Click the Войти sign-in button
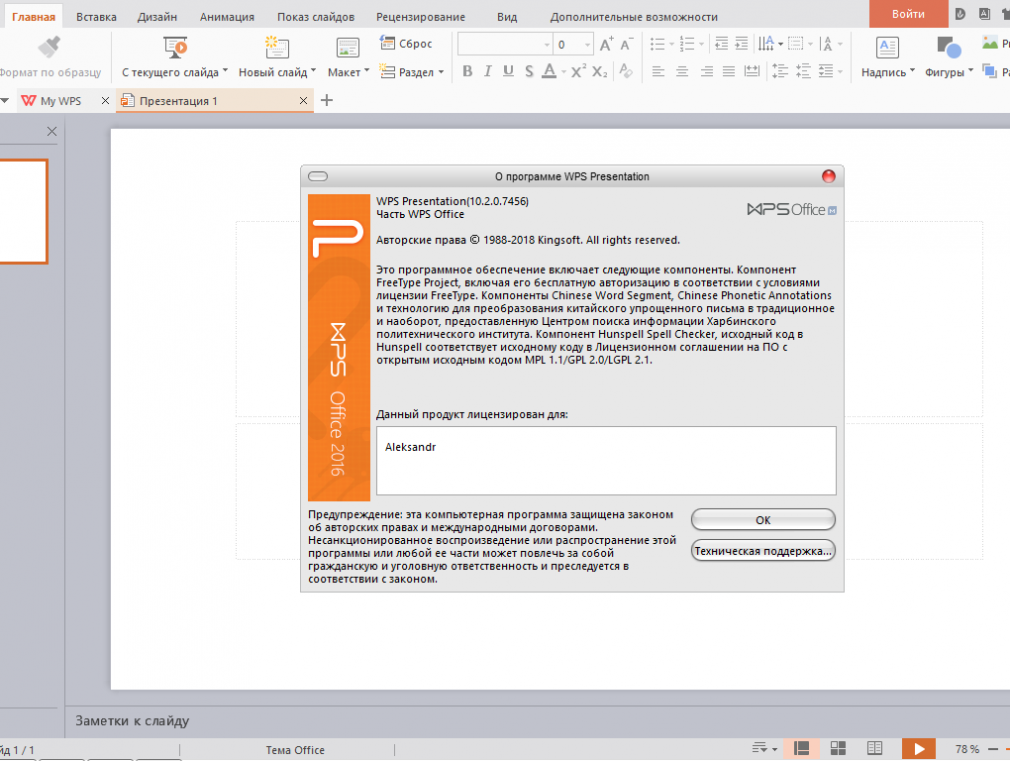Viewport: 1010px width, 761px height. (x=908, y=14)
